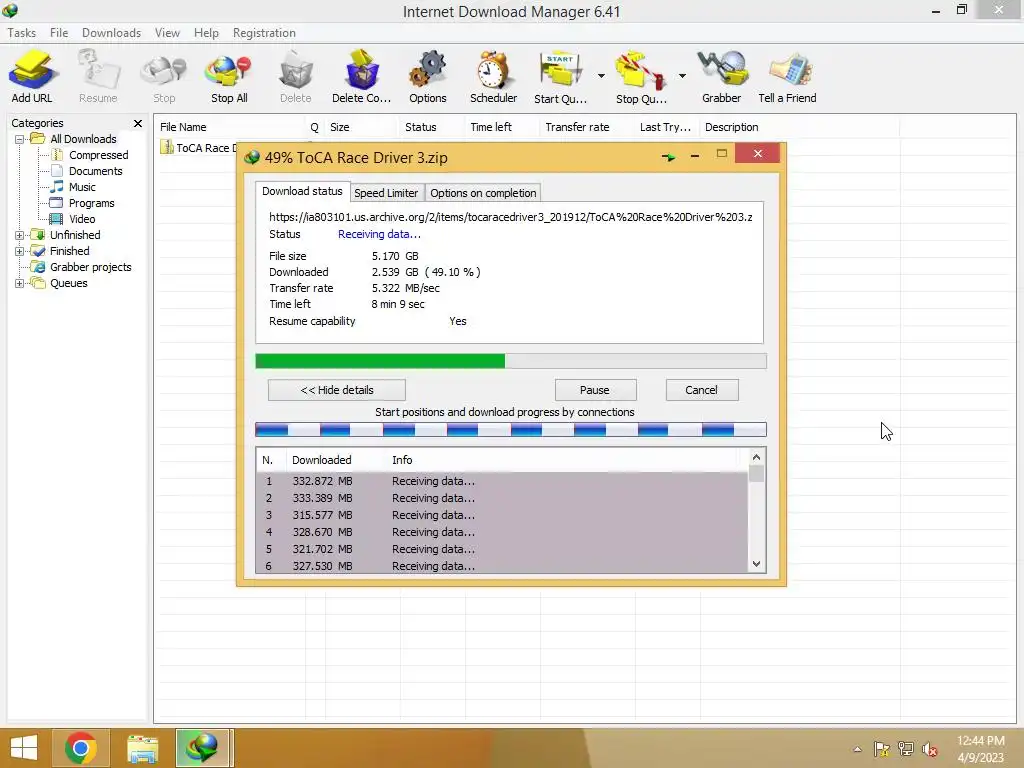The width and height of the screenshot is (1024, 768).
Task: Click the Delete Completed toolbar icon
Action: point(361,76)
